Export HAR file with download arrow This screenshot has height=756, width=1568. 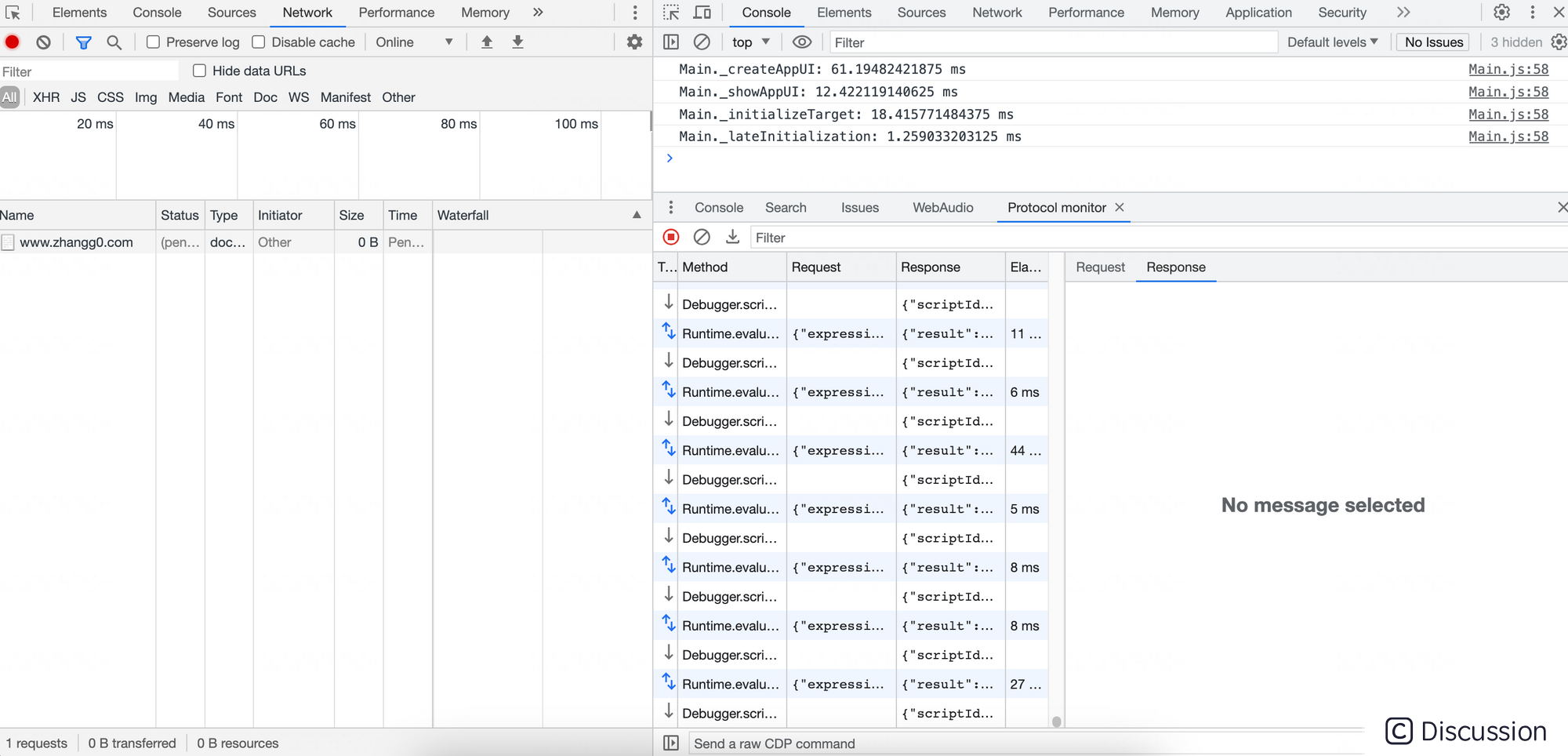coord(517,42)
